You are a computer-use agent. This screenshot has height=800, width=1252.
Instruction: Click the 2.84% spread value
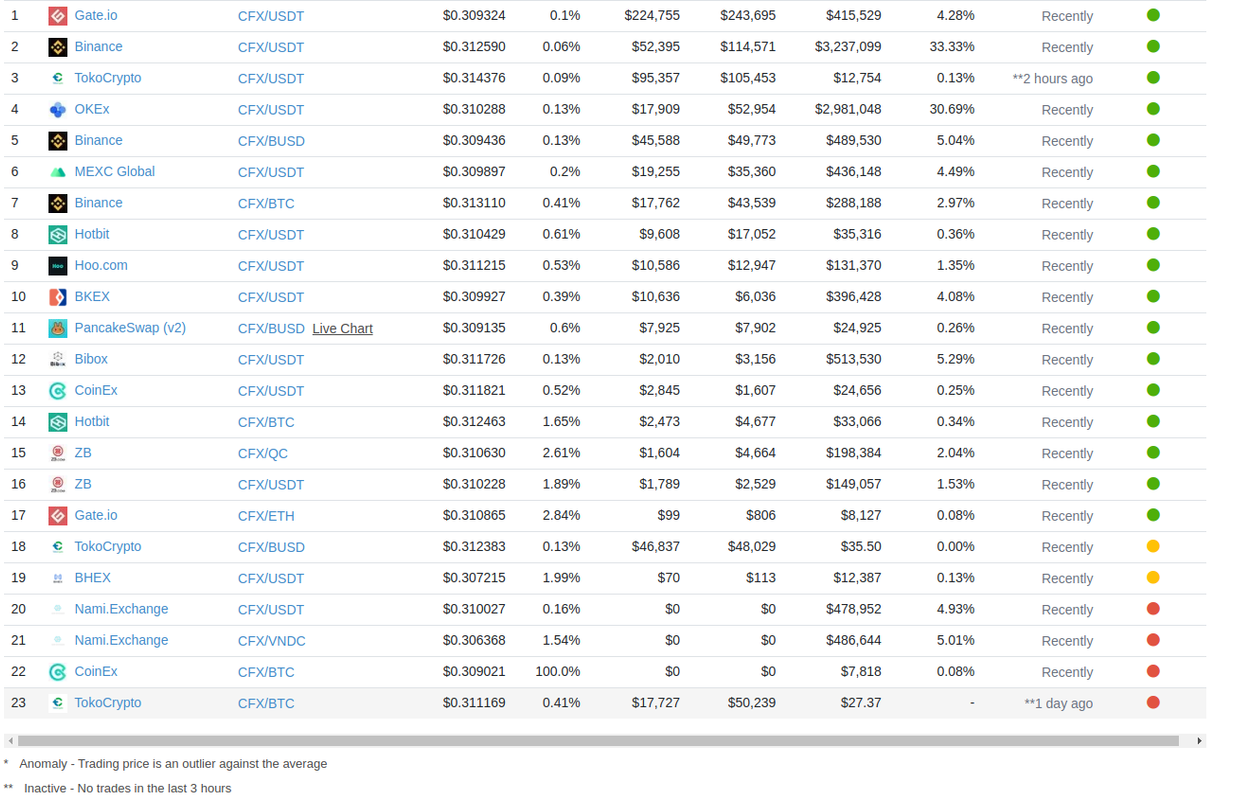point(561,515)
